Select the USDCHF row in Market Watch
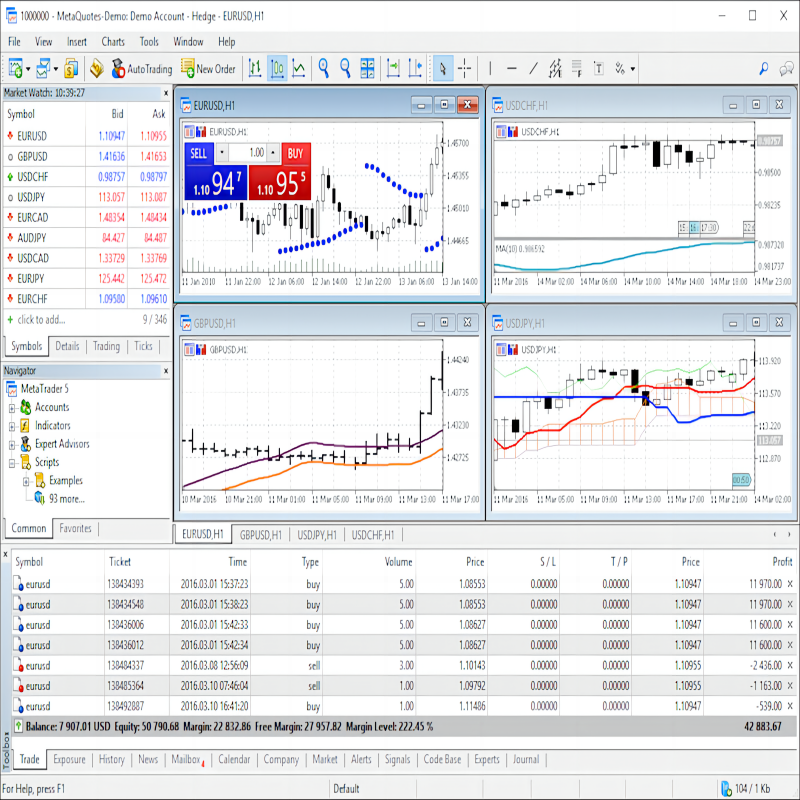Screen dimensions: 800x800 click(87, 177)
